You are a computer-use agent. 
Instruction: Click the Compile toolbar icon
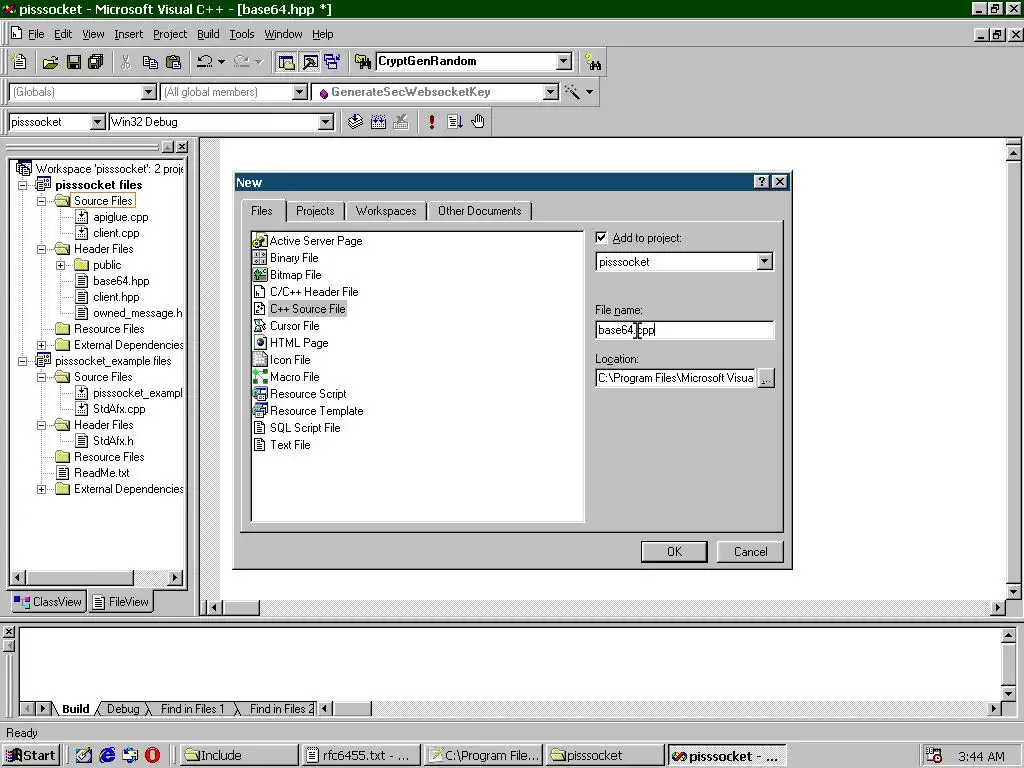pyautogui.click(x=355, y=121)
